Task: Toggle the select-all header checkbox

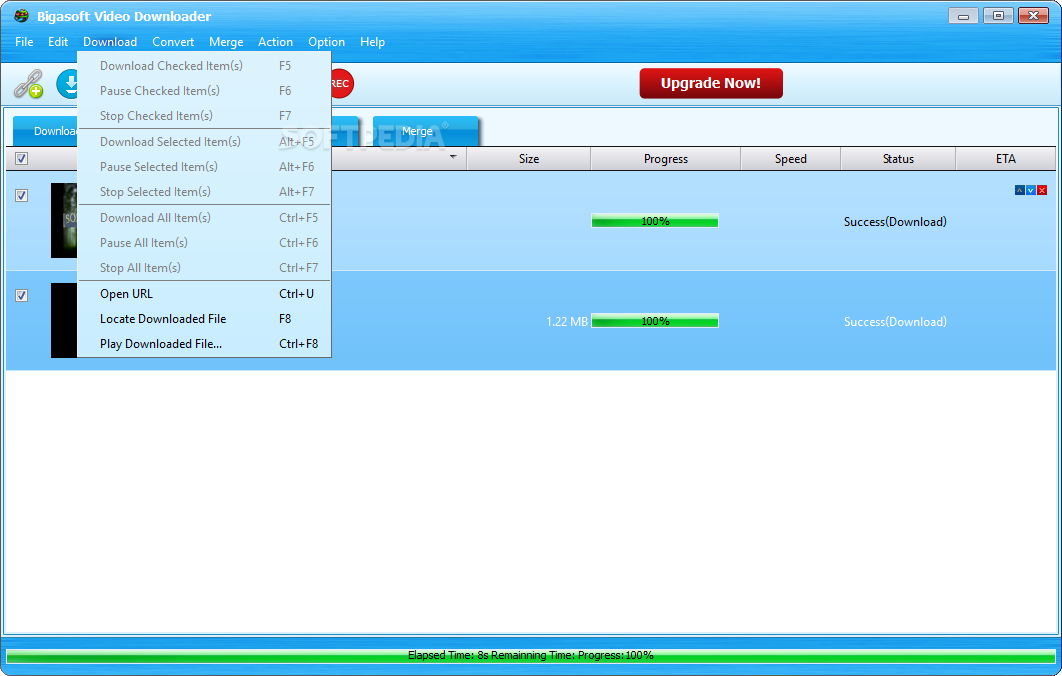Action: click(22, 159)
